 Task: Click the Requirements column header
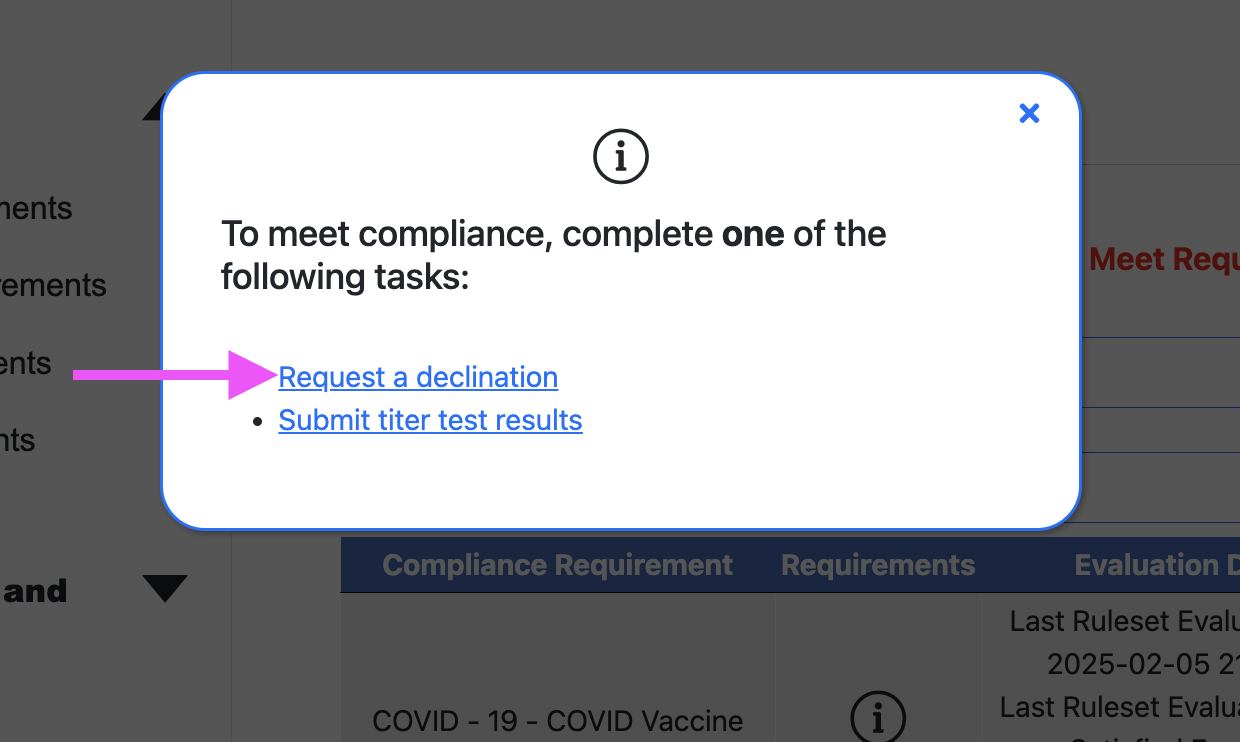click(x=878, y=565)
